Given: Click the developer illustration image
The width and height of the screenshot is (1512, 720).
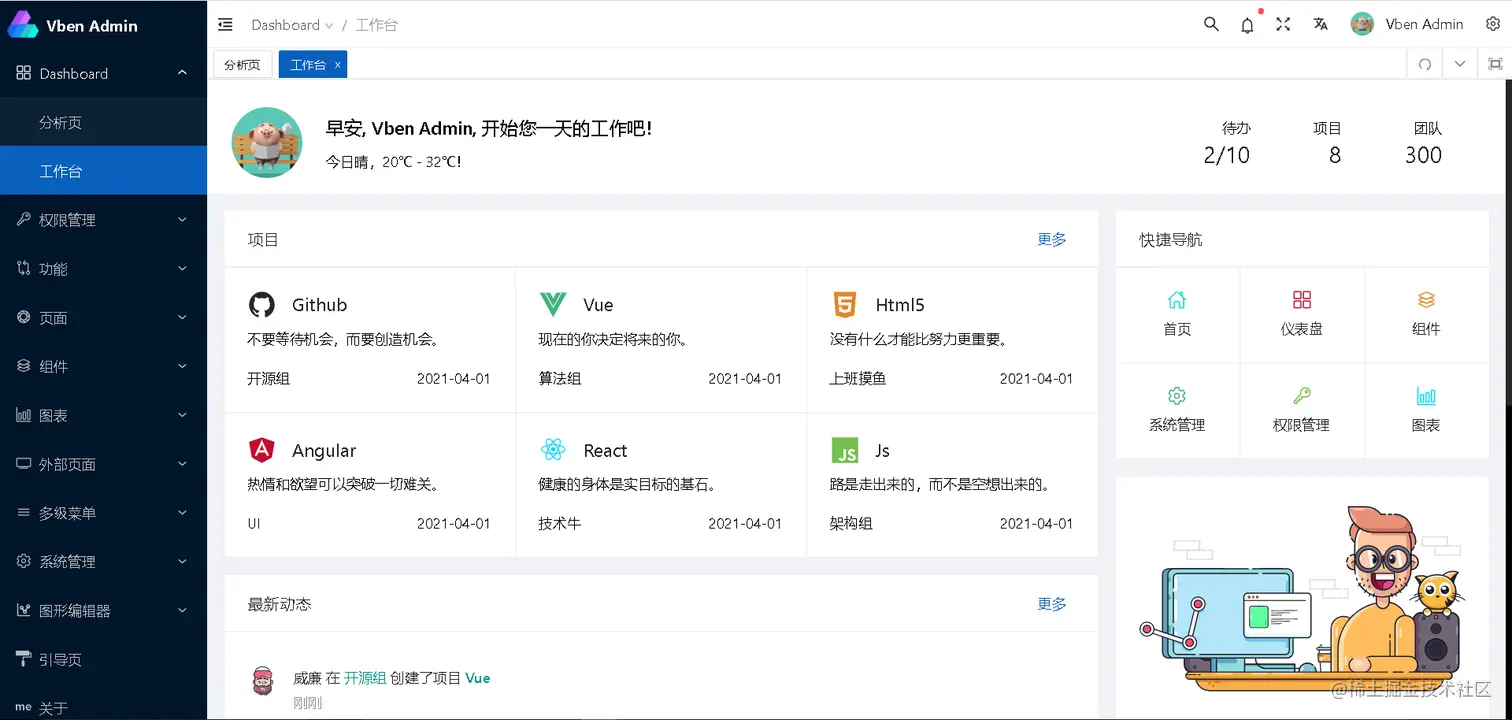Looking at the screenshot, I should (x=1303, y=598).
